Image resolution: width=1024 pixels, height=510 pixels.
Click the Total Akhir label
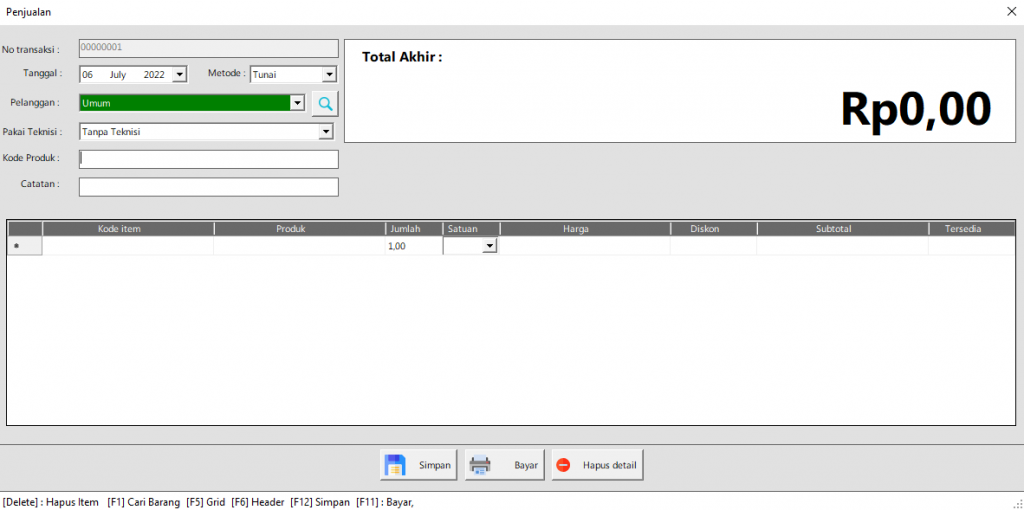click(402, 57)
